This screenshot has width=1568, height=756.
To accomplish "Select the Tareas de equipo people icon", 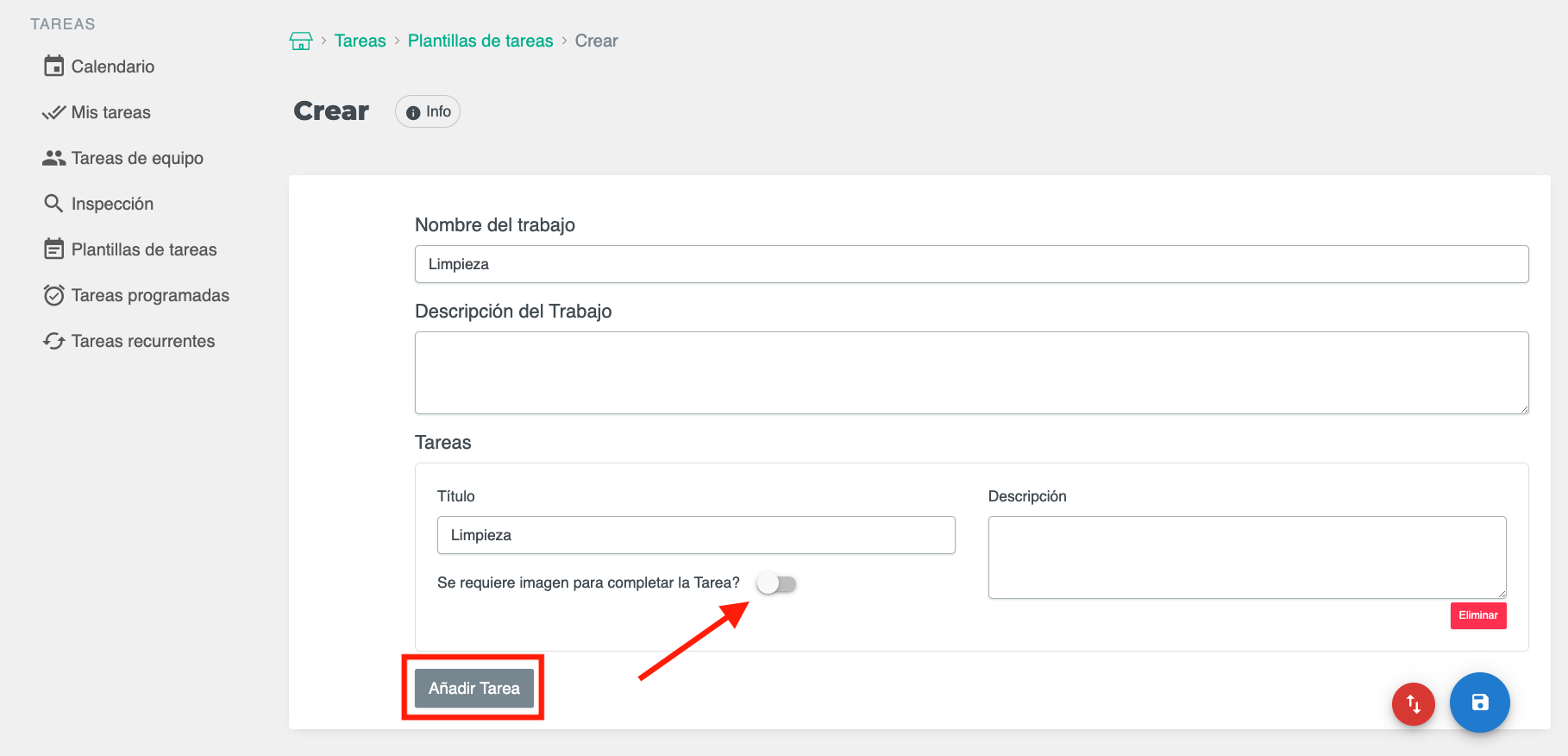I will 53,158.
